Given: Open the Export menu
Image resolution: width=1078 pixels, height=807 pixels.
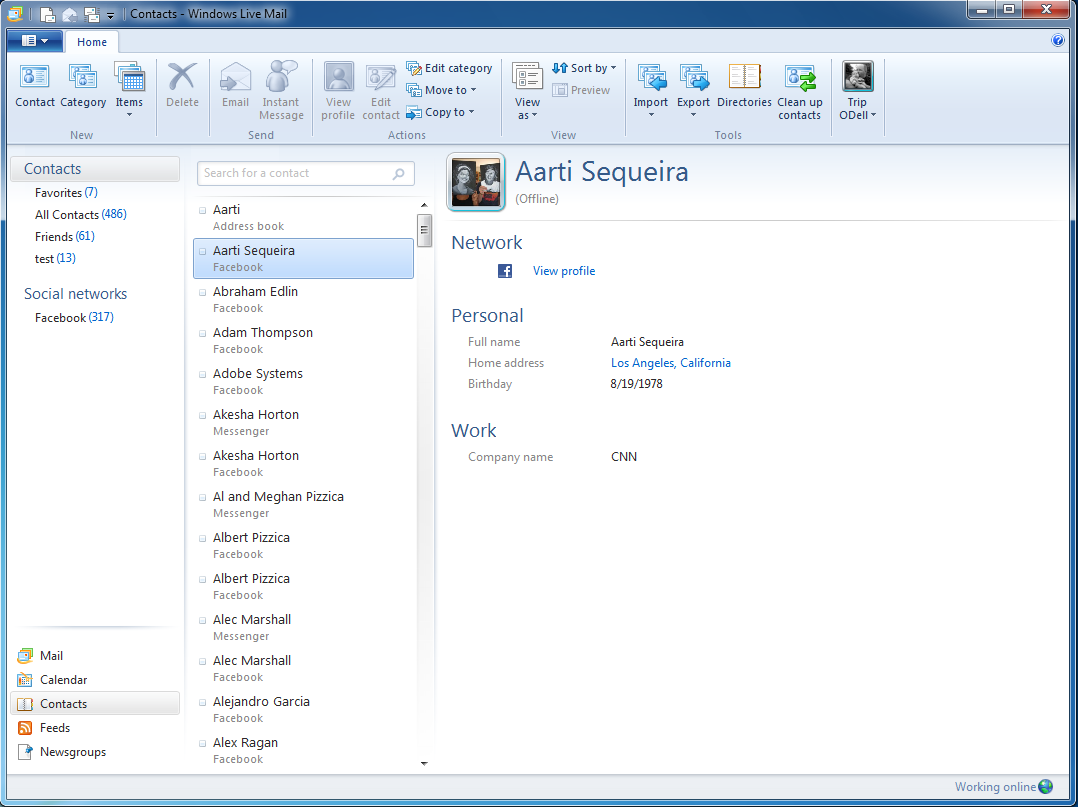Looking at the screenshot, I should 693,89.
